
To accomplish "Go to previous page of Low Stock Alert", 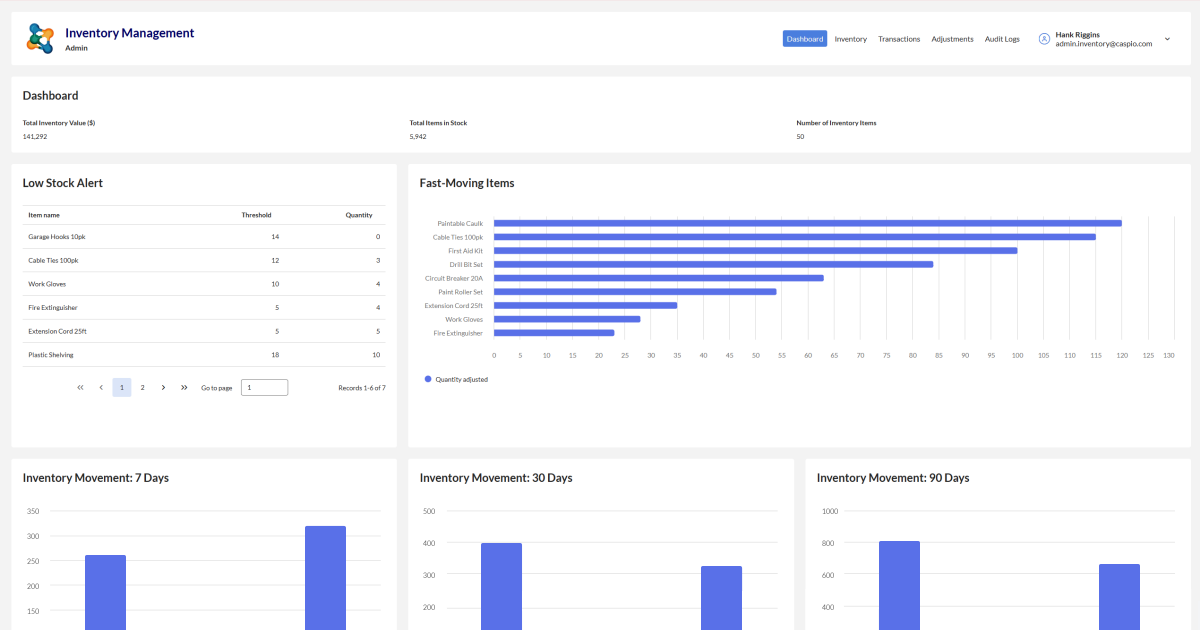I will pyautogui.click(x=101, y=387).
